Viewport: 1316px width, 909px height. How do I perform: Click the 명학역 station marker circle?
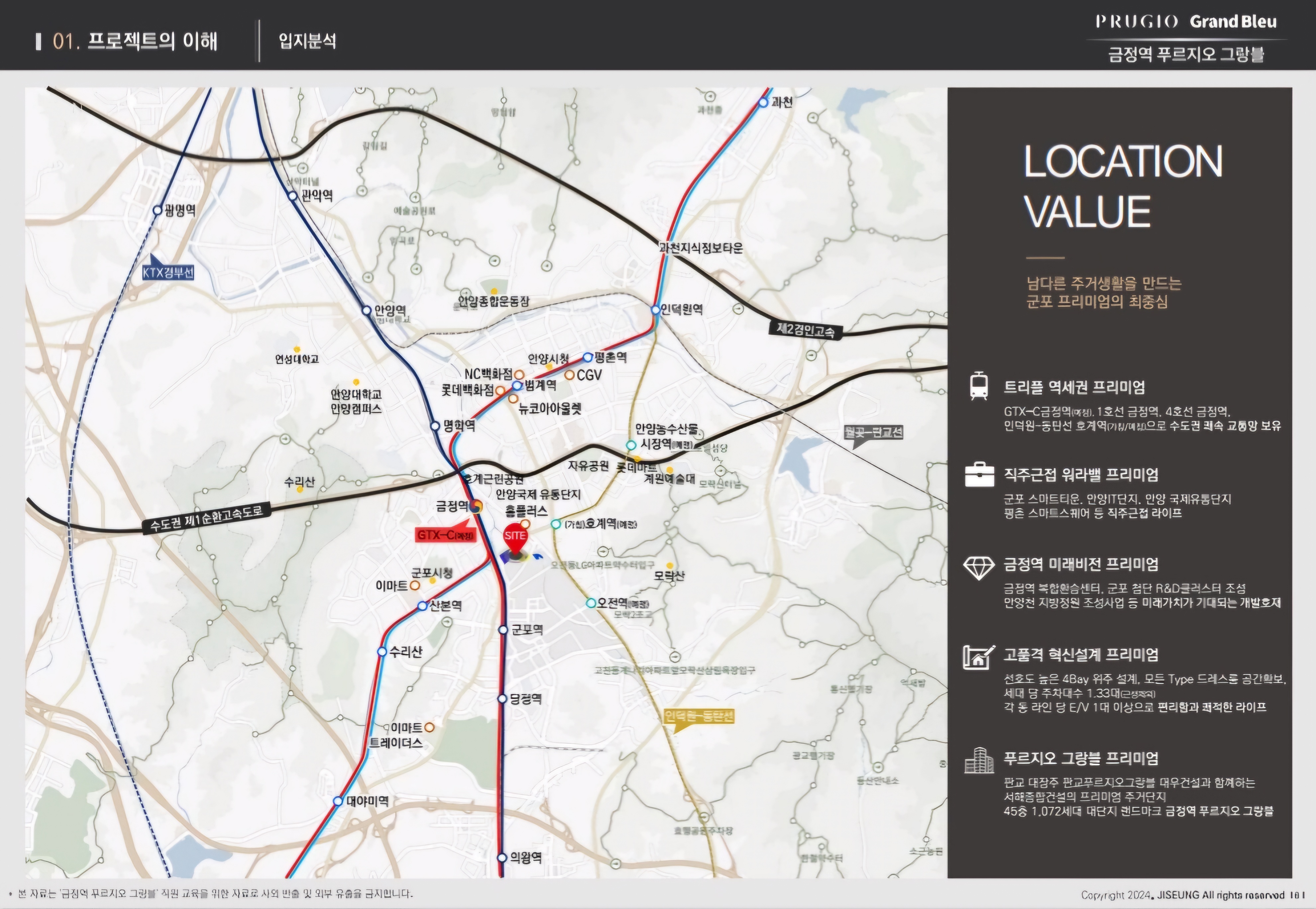coord(435,426)
